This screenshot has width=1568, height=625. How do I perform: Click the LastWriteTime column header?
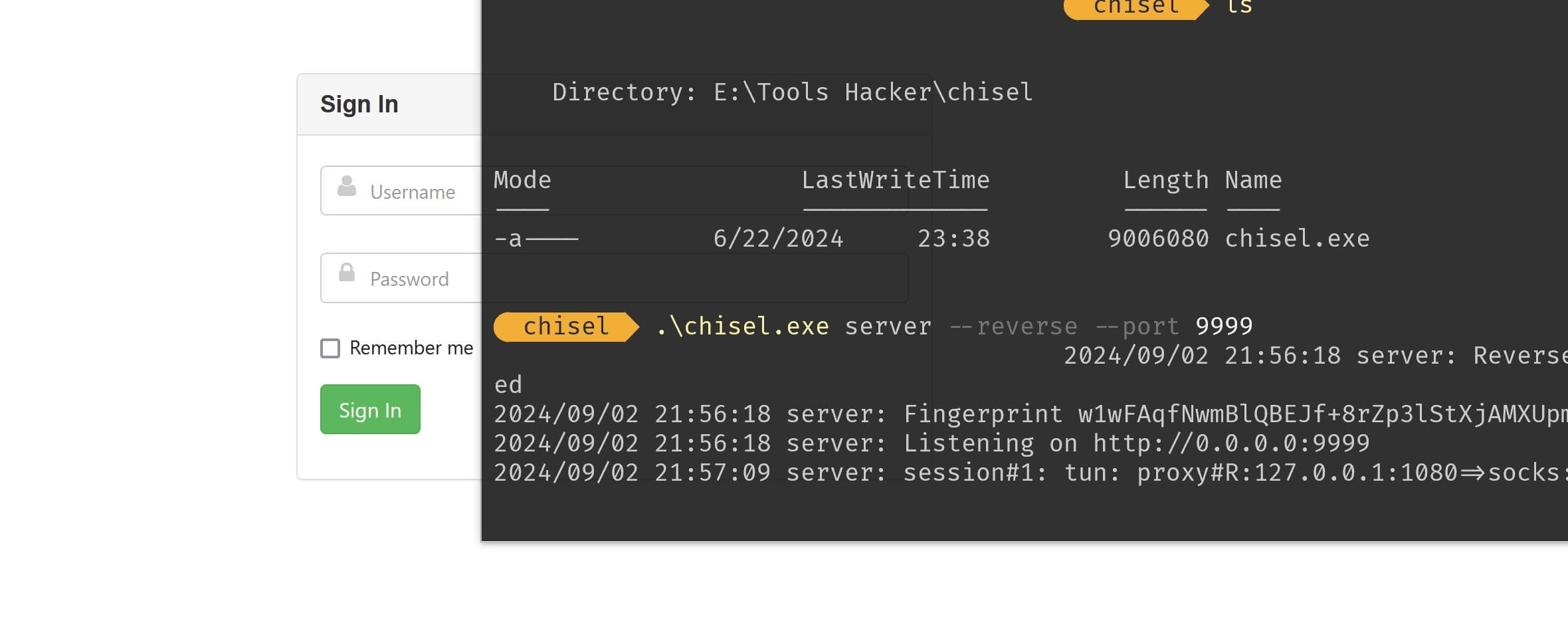(896, 180)
